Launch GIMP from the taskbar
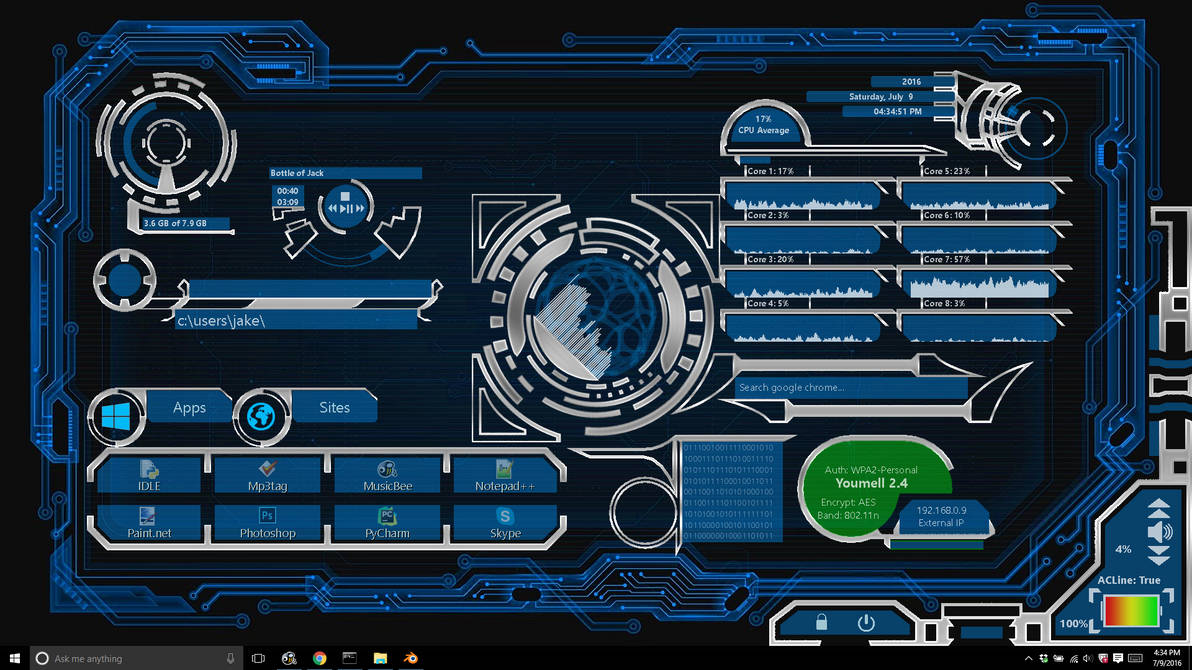Viewport: 1192px width, 670px height. click(288, 658)
